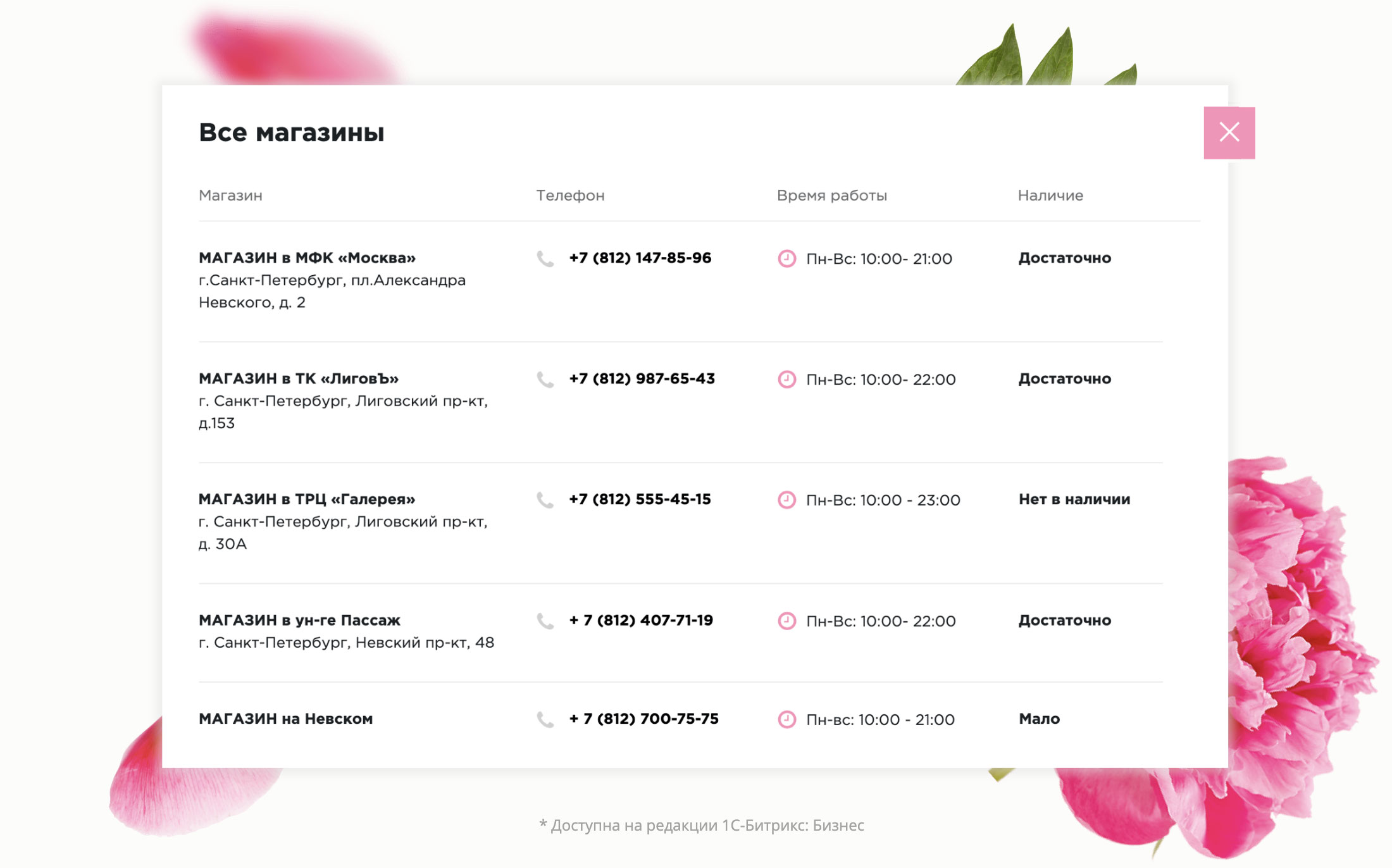Screen dimensions: 1392x868
Task: Click clock icon in Невском store row
Action: 786,720
